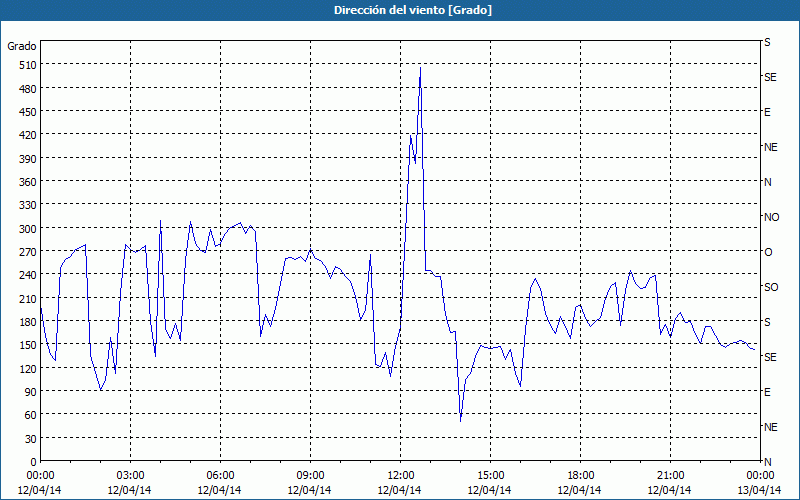Select the 06:00 time label

[220, 476]
